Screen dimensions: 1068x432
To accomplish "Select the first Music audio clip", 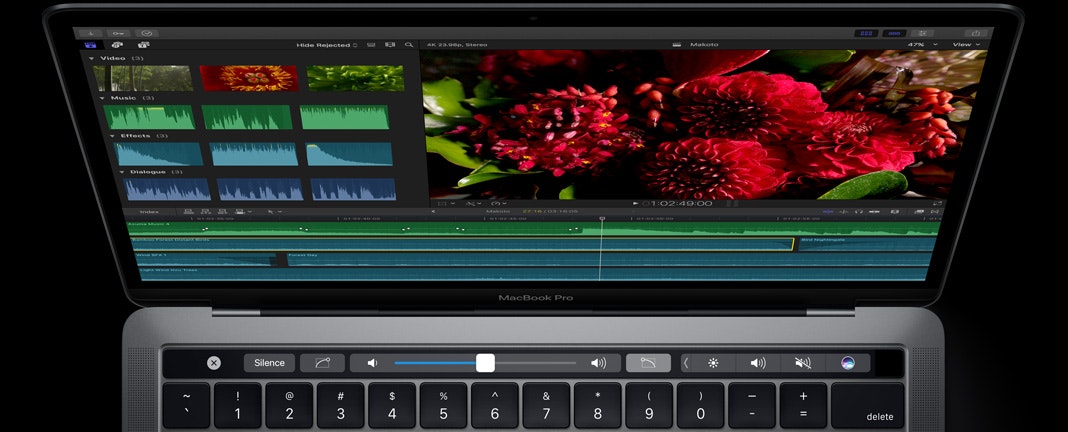I will point(149,117).
